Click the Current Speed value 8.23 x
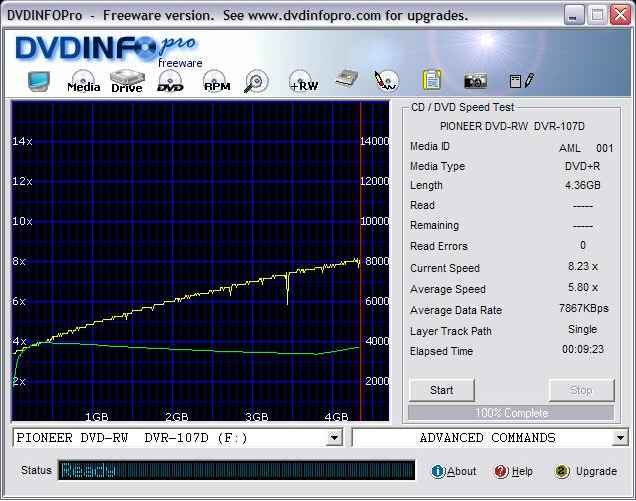The height and width of the screenshot is (501, 636). point(582,267)
